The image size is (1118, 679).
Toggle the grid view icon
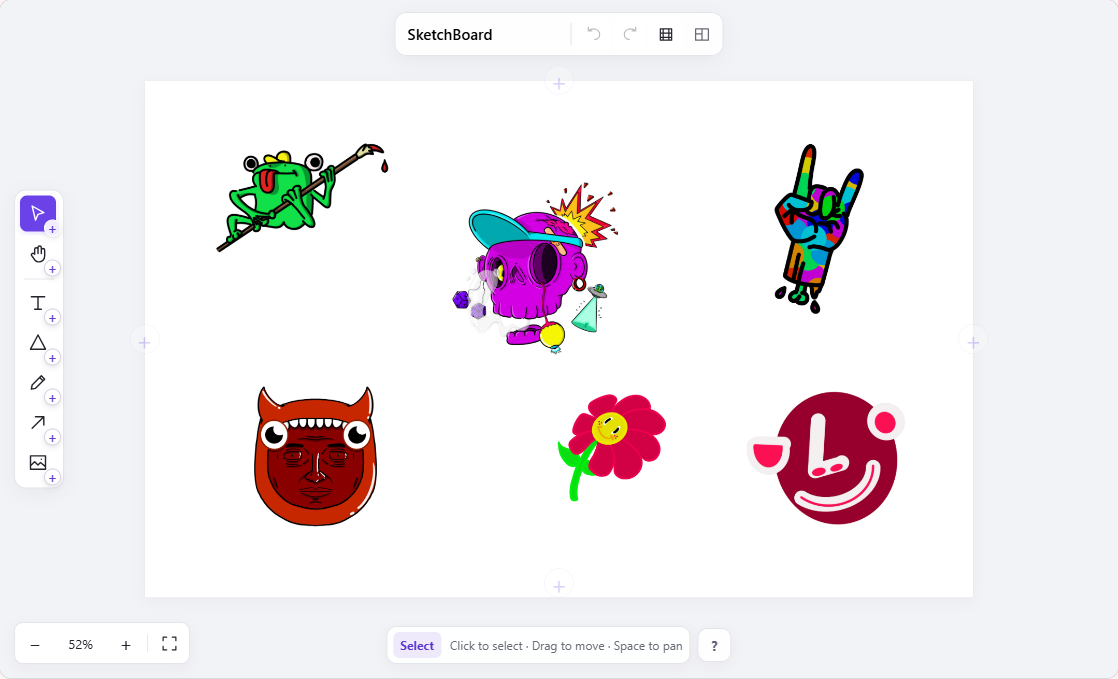[x=666, y=34]
